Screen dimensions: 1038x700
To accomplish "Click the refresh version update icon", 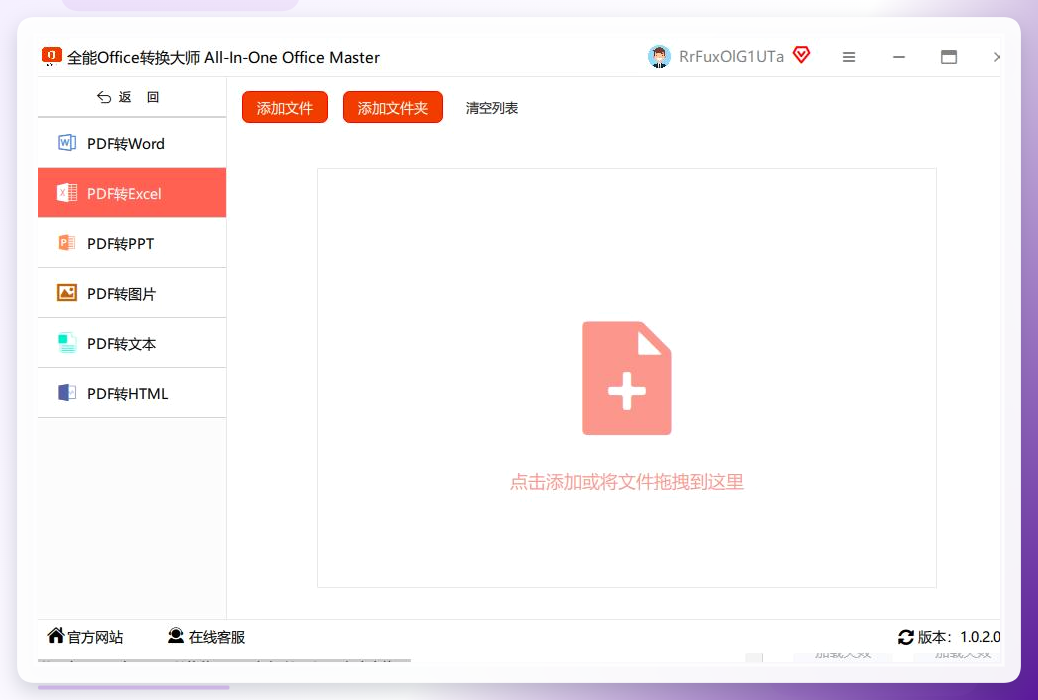I will coord(906,637).
